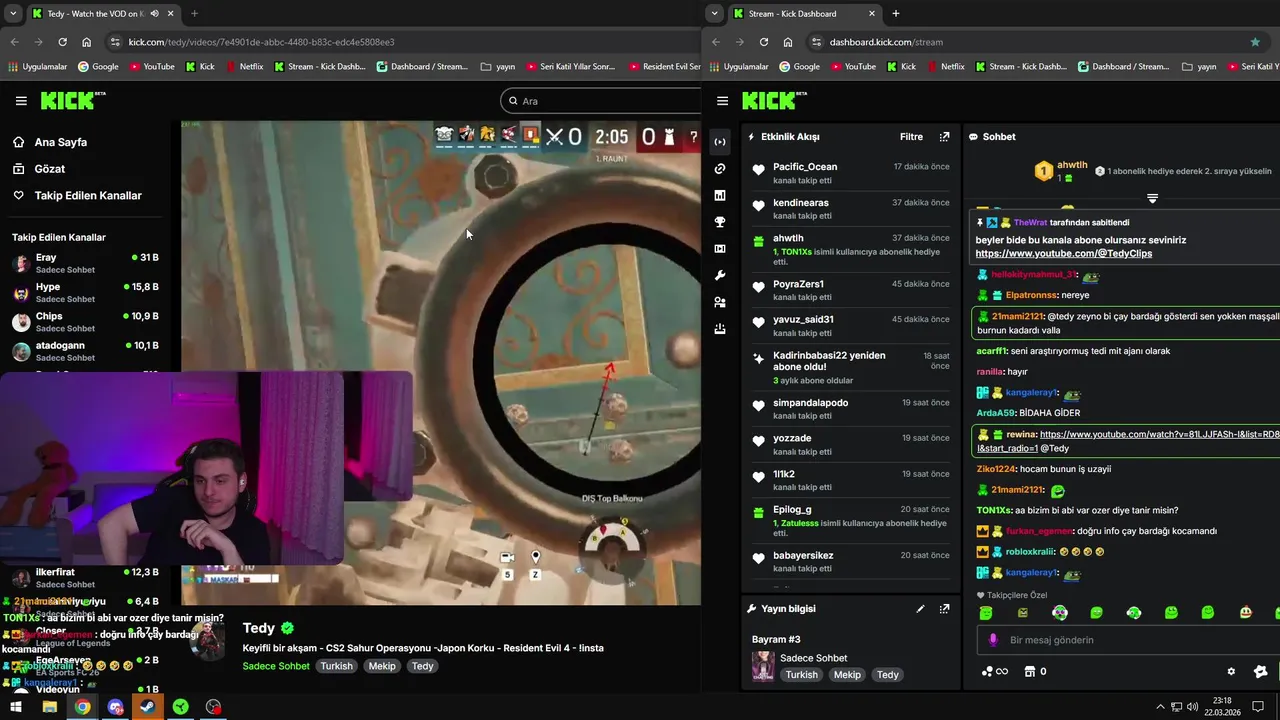The height and width of the screenshot is (720, 1280).
Task: Click the Bir mesaj gönderin chat input
Action: pos(1130,640)
